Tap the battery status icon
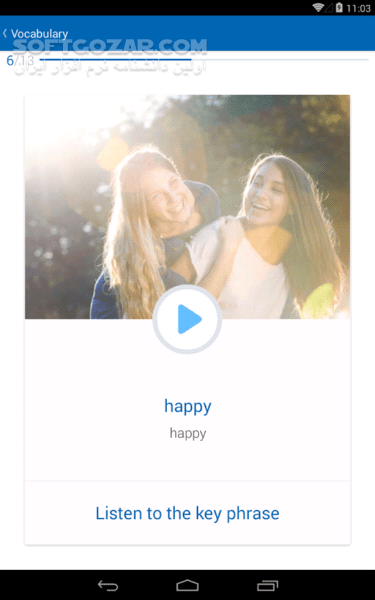The width and height of the screenshot is (375, 600). (339, 8)
